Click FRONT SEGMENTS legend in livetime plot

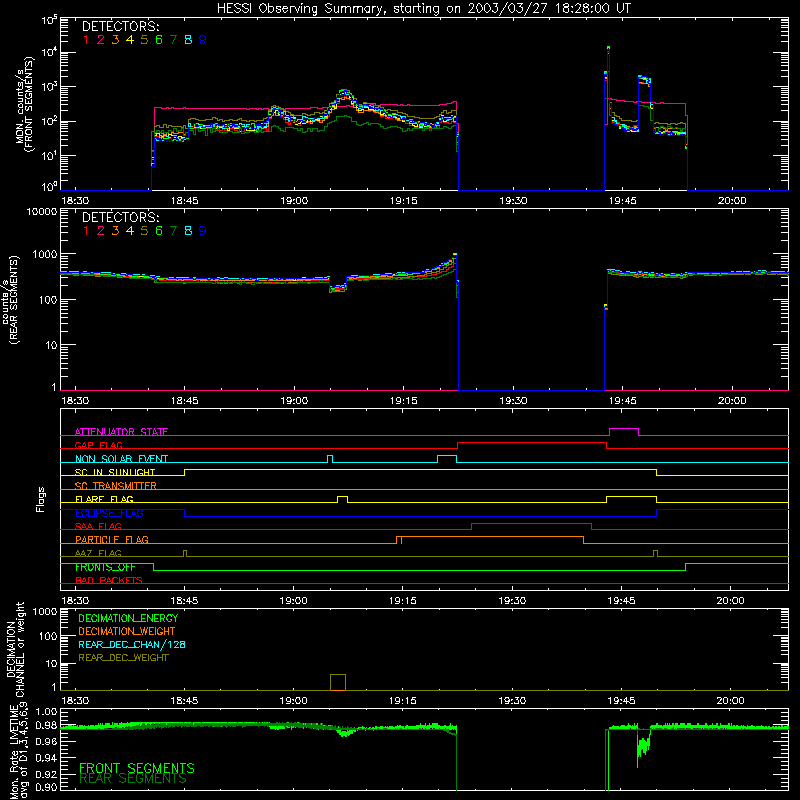point(137,768)
